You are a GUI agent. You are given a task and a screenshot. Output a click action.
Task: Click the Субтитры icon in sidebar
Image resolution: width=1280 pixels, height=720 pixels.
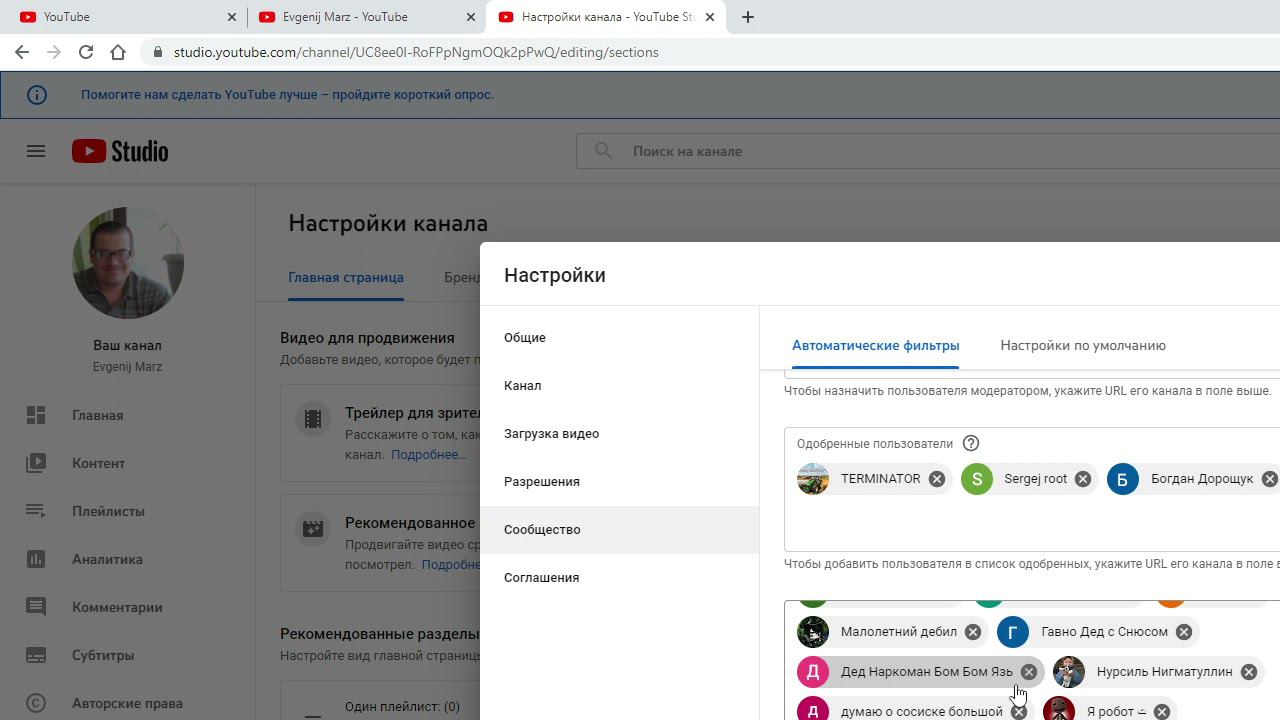point(36,655)
